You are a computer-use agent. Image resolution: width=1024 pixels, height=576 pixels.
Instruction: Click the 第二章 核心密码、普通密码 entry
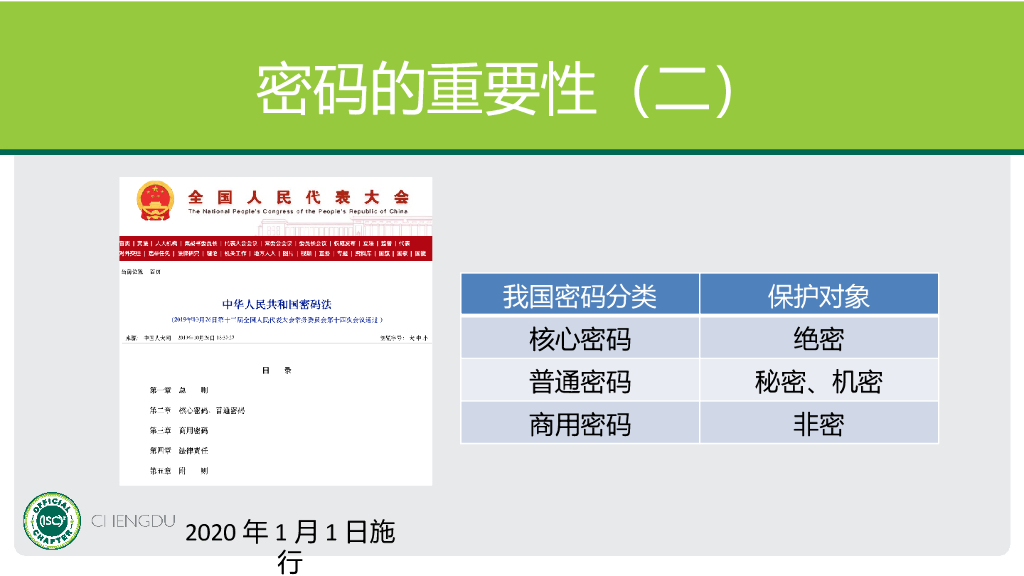click(x=197, y=410)
